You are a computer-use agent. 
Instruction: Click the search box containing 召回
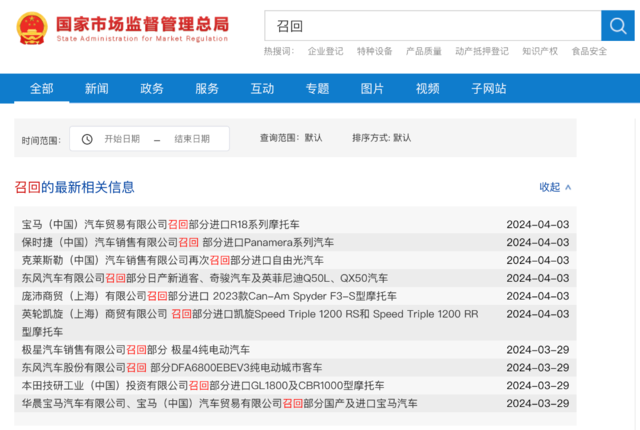click(432, 26)
